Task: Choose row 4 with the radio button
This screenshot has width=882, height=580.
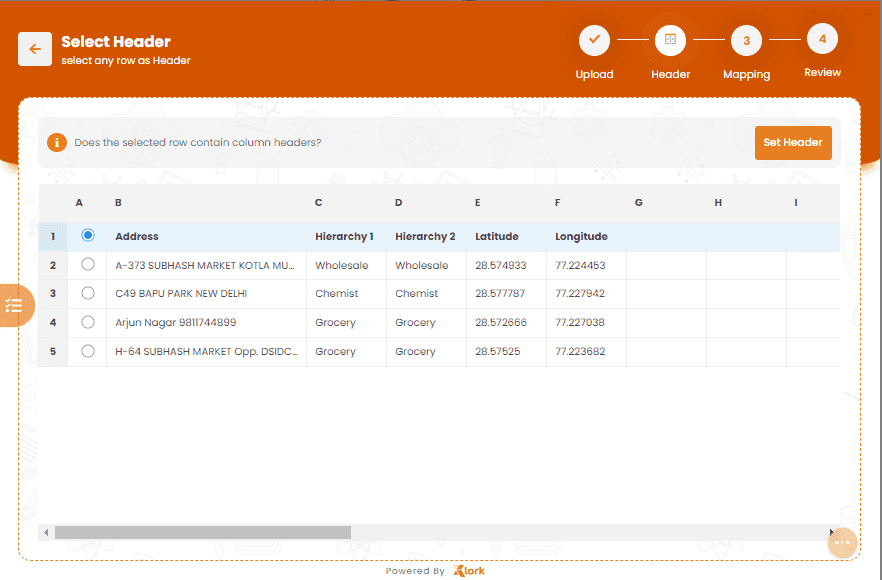Action: [x=87, y=322]
